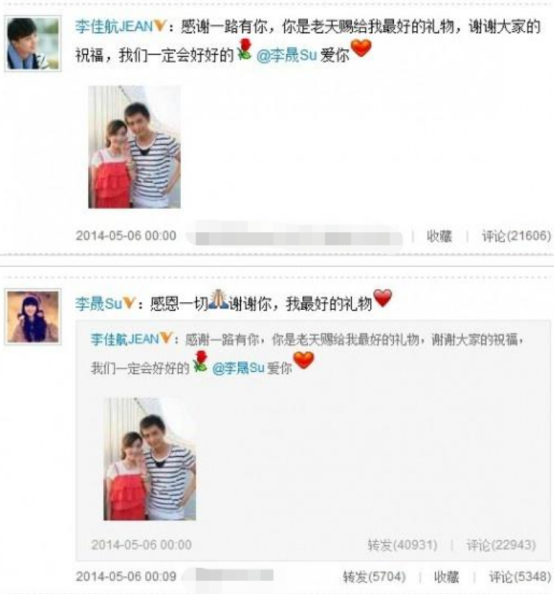Viewport: 554px width, 595px height.
Task: Click the verified V badge in the quoted post
Action: [x=166, y=338]
